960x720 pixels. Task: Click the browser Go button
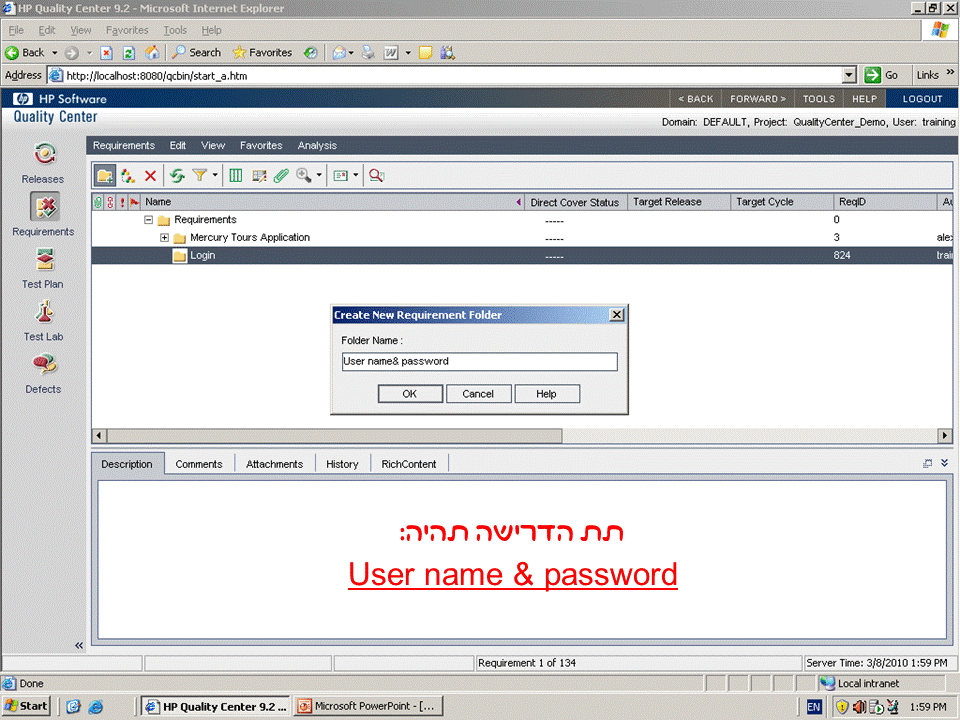[x=882, y=75]
